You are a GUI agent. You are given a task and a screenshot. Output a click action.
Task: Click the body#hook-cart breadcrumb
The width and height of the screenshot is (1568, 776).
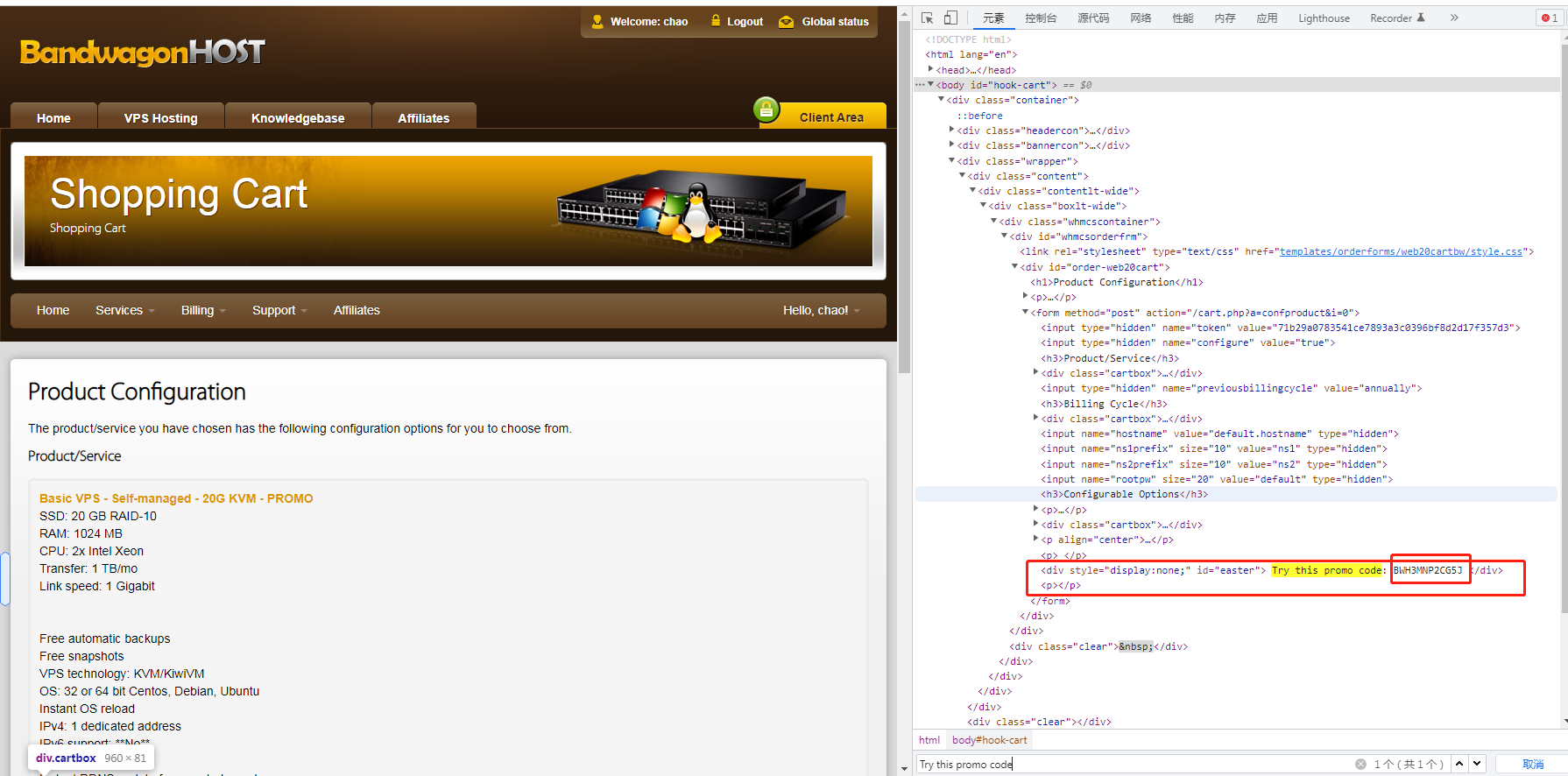click(989, 740)
